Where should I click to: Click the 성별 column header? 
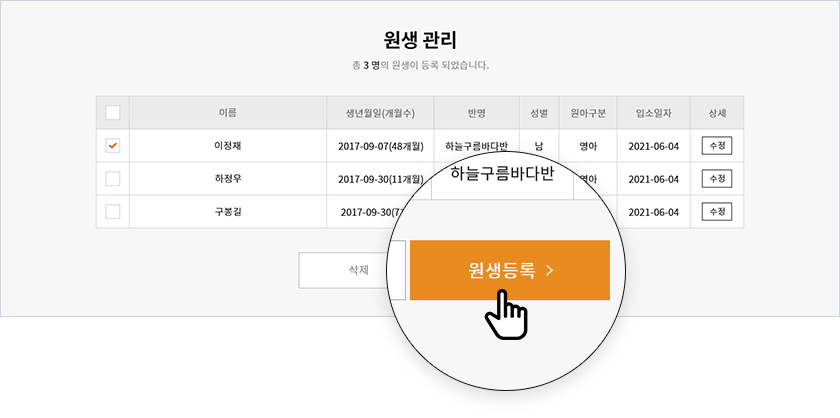coord(539,113)
